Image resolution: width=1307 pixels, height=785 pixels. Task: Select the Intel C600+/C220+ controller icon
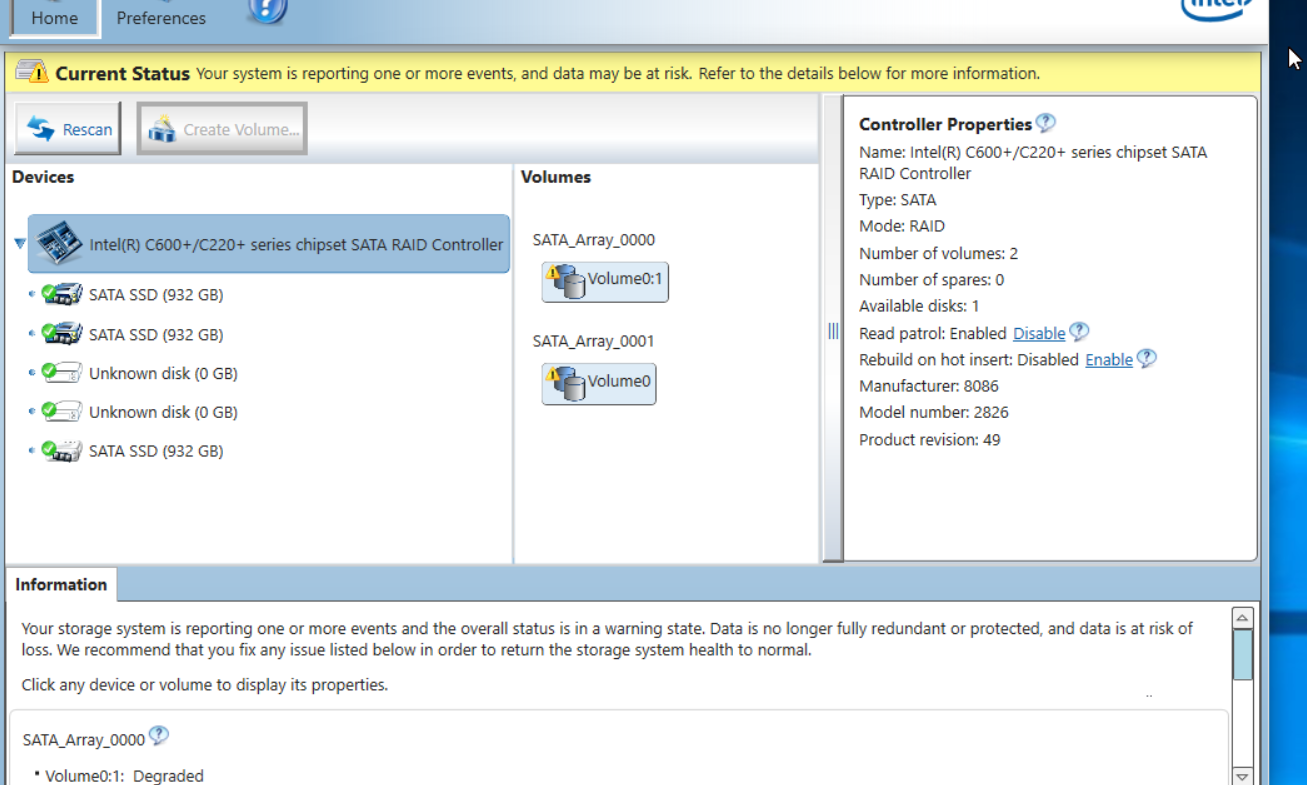[59, 243]
